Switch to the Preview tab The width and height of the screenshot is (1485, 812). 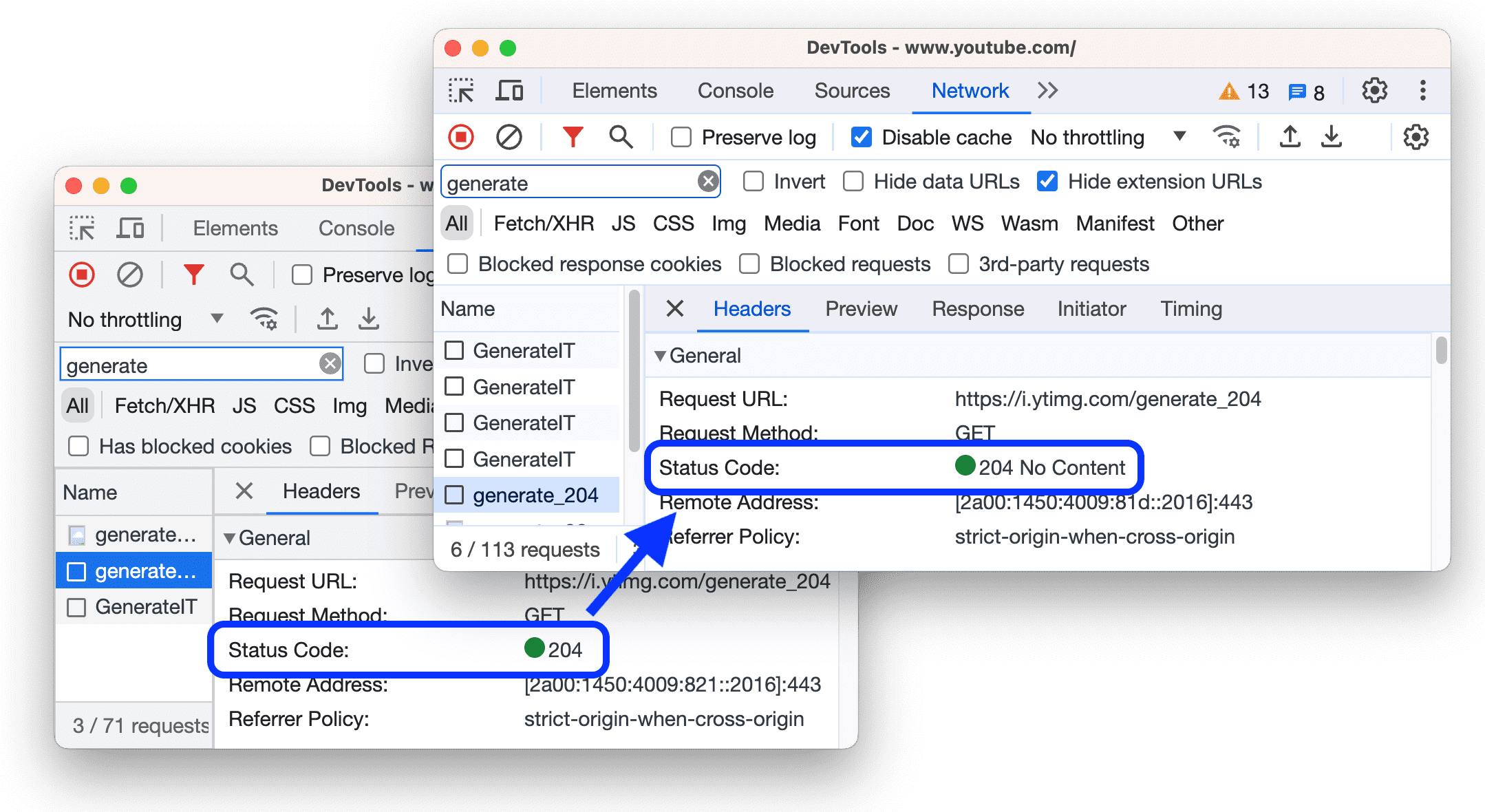[x=861, y=307]
